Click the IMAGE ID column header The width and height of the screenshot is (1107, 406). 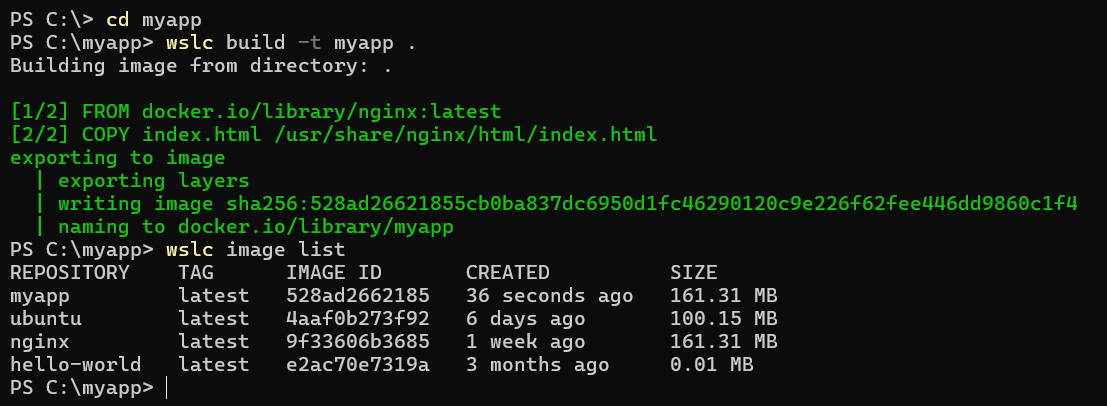334,273
